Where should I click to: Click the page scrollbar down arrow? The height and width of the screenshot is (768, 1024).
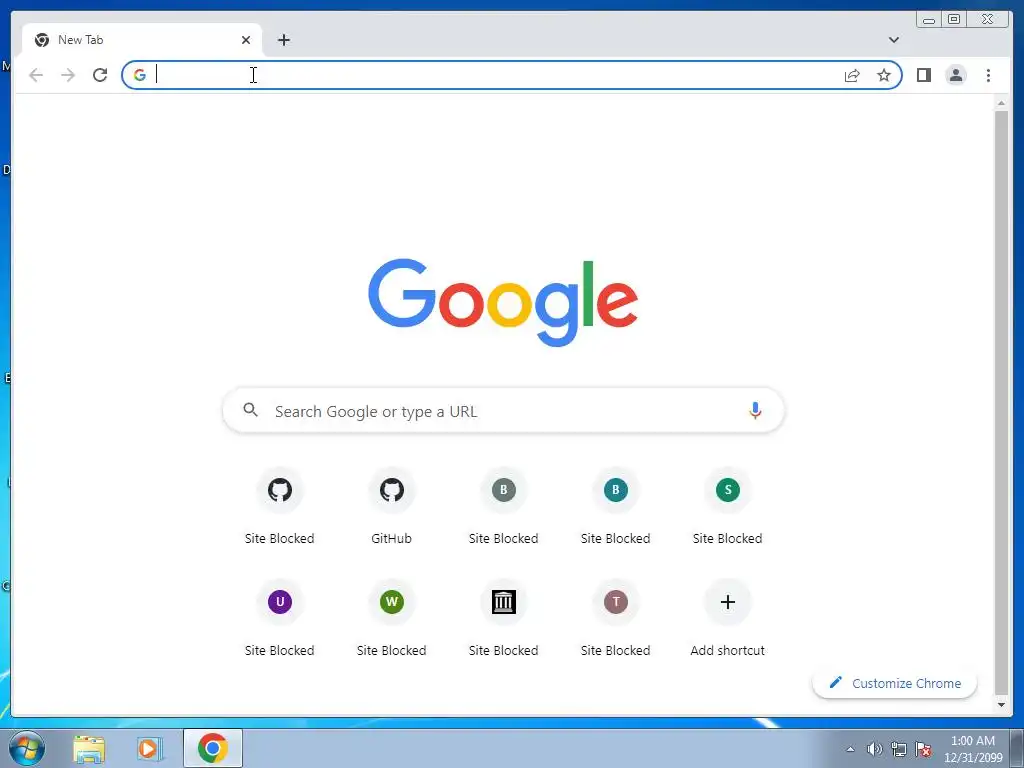click(1001, 705)
